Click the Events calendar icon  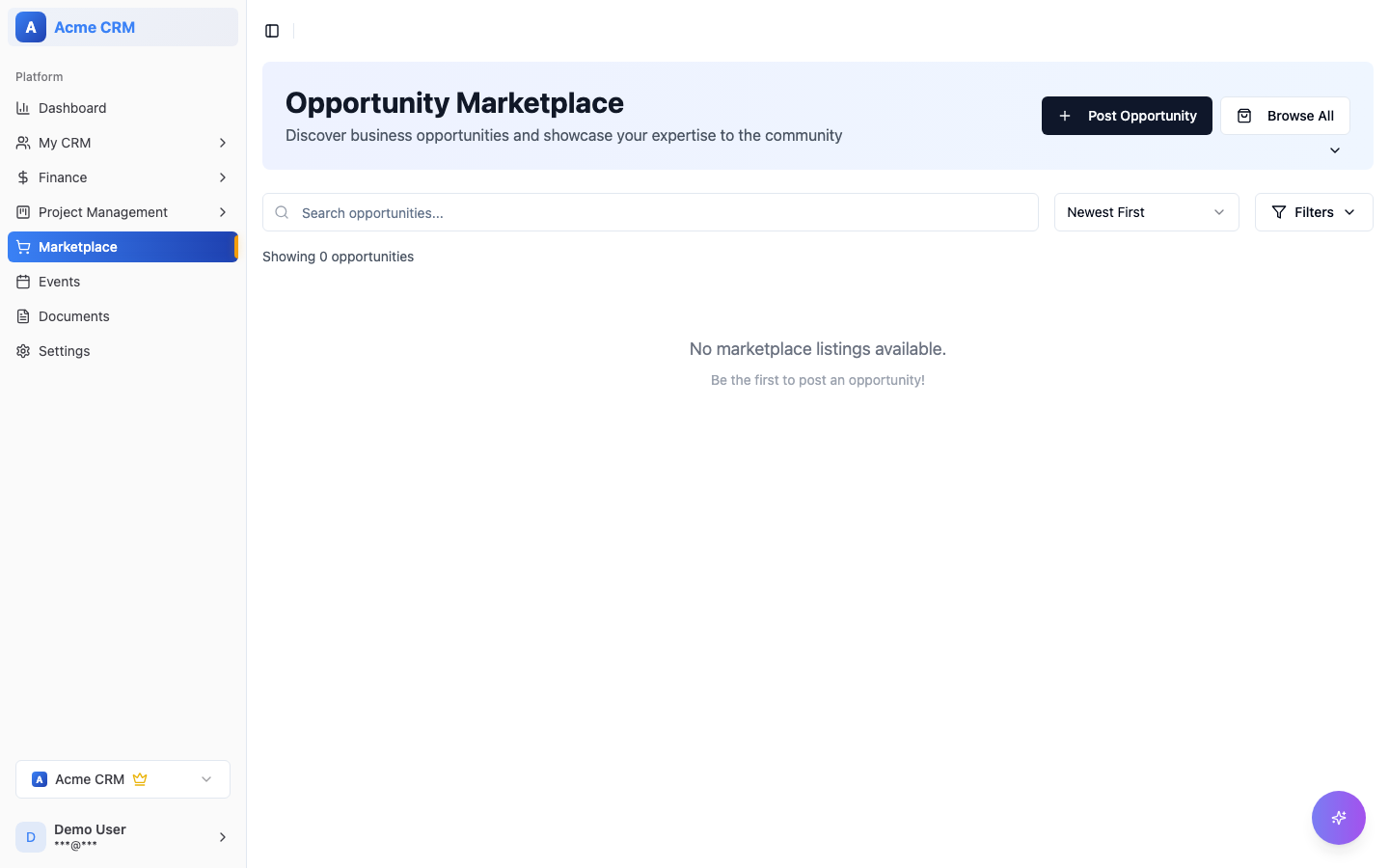click(x=23, y=282)
